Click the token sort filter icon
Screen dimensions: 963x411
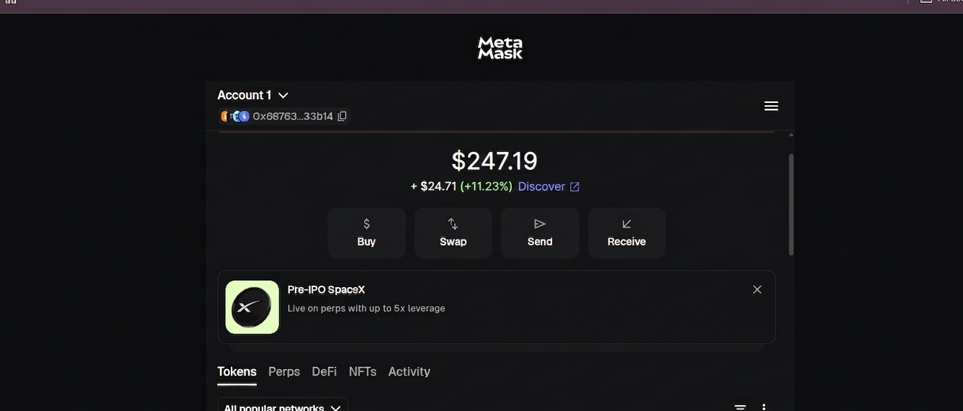(x=740, y=407)
